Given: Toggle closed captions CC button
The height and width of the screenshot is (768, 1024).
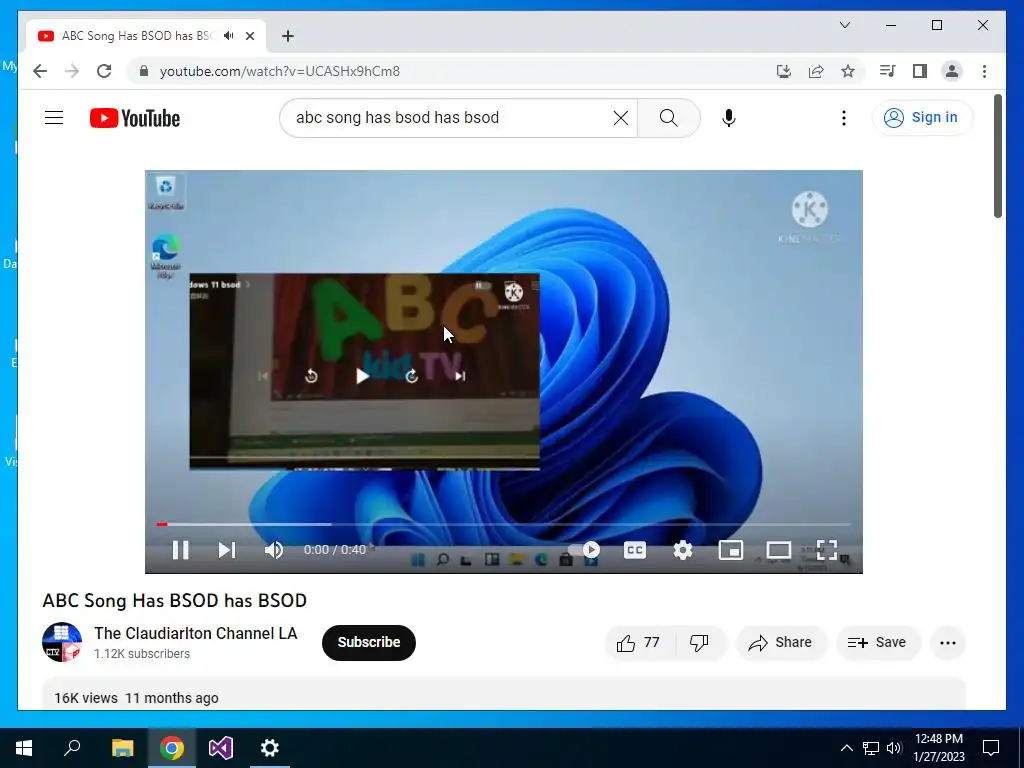Looking at the screenshot, I should [x=634, y=550].
